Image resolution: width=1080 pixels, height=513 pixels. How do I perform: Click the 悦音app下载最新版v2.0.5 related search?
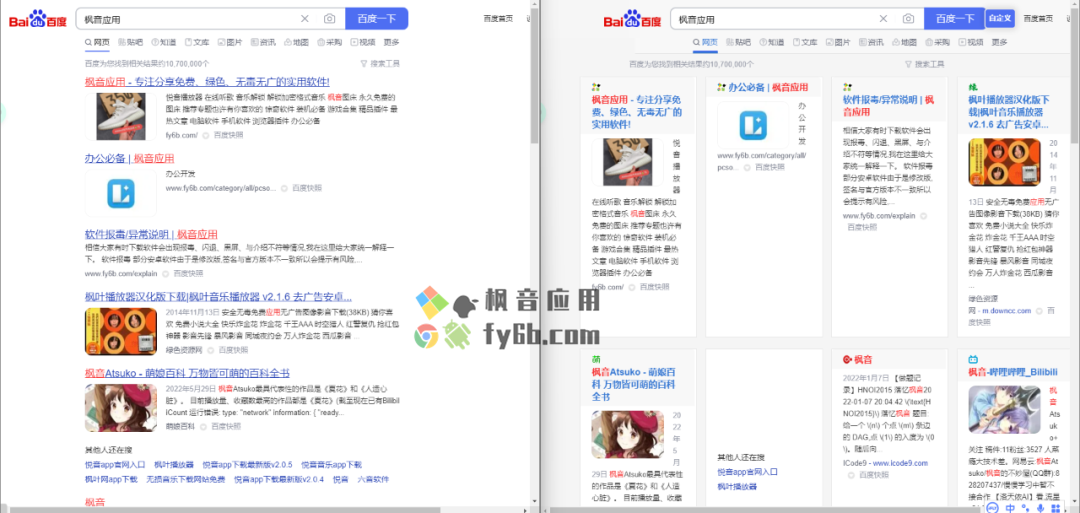247,465
